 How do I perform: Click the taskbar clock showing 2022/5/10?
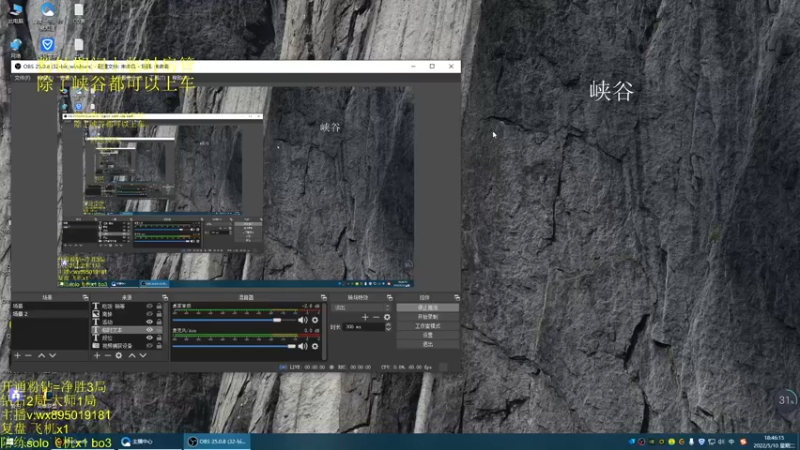tap(775, 441)
